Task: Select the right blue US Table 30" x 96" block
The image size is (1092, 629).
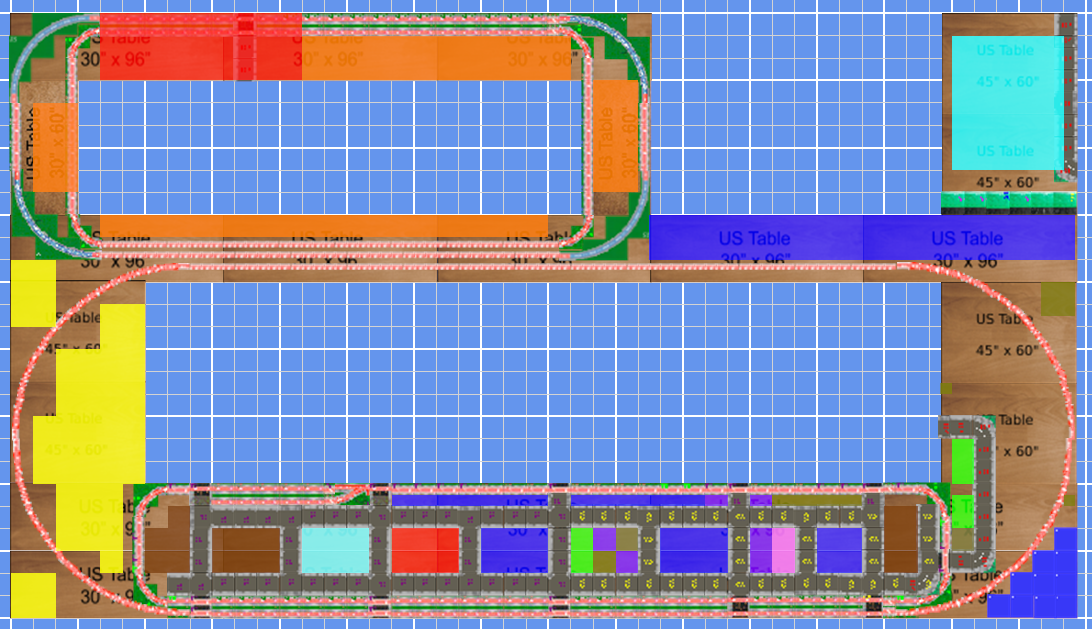Action: tap(969, 238)
